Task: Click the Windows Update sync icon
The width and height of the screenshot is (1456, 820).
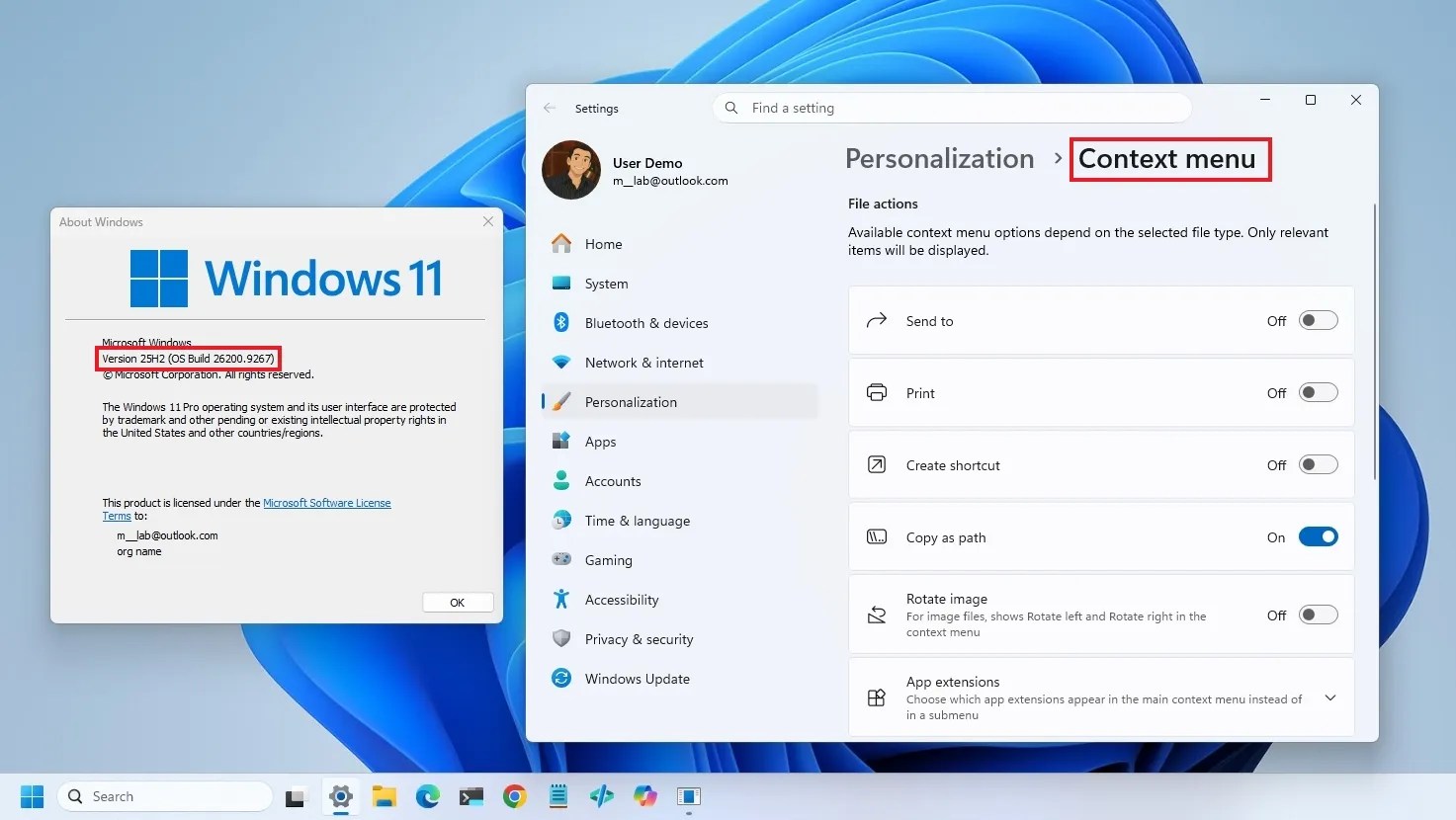Action: click(561, 679)
